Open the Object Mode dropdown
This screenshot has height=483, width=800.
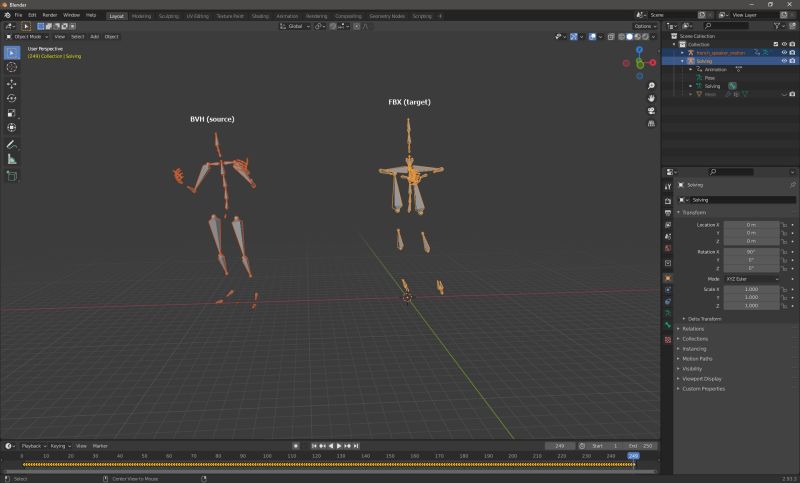point(27,37)
